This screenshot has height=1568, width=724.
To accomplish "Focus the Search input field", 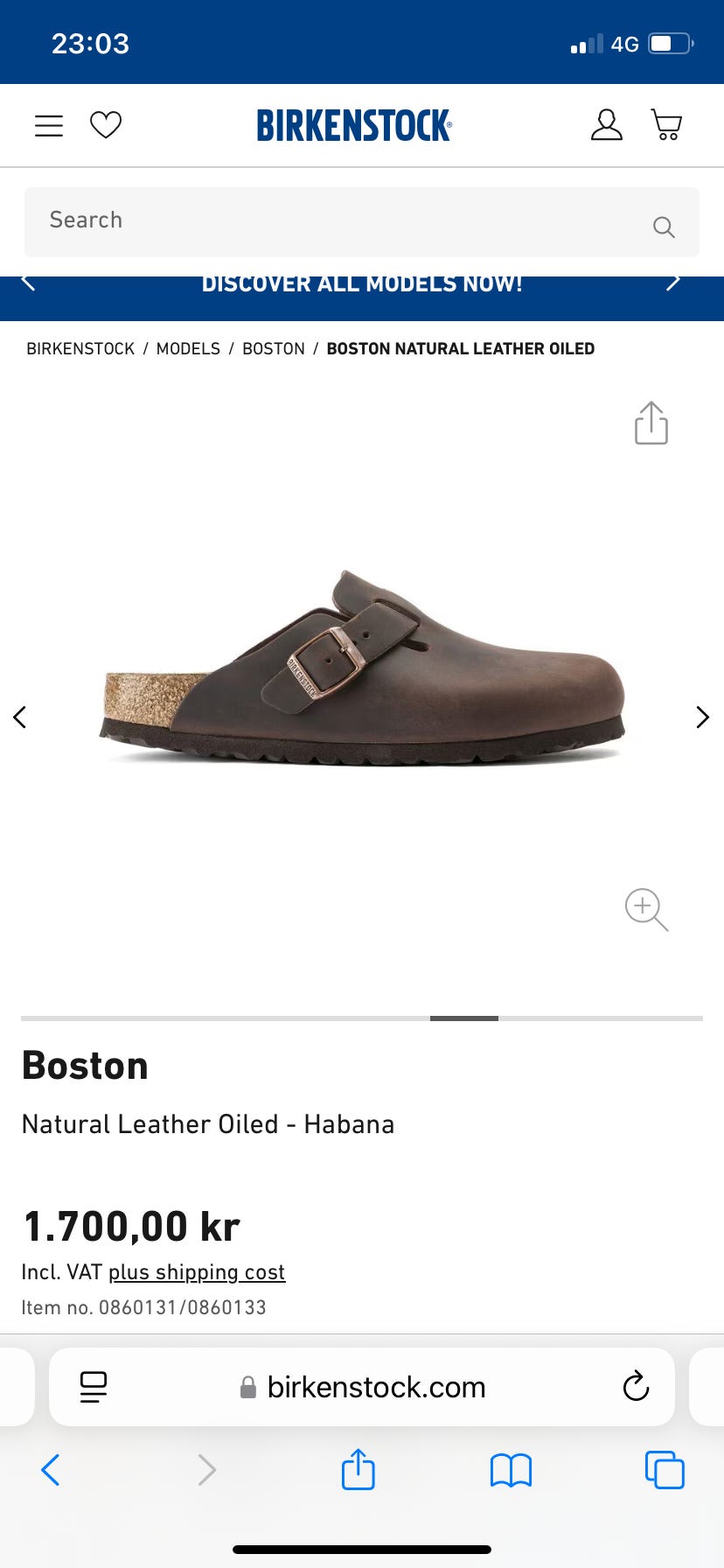I will pos(362,222).
